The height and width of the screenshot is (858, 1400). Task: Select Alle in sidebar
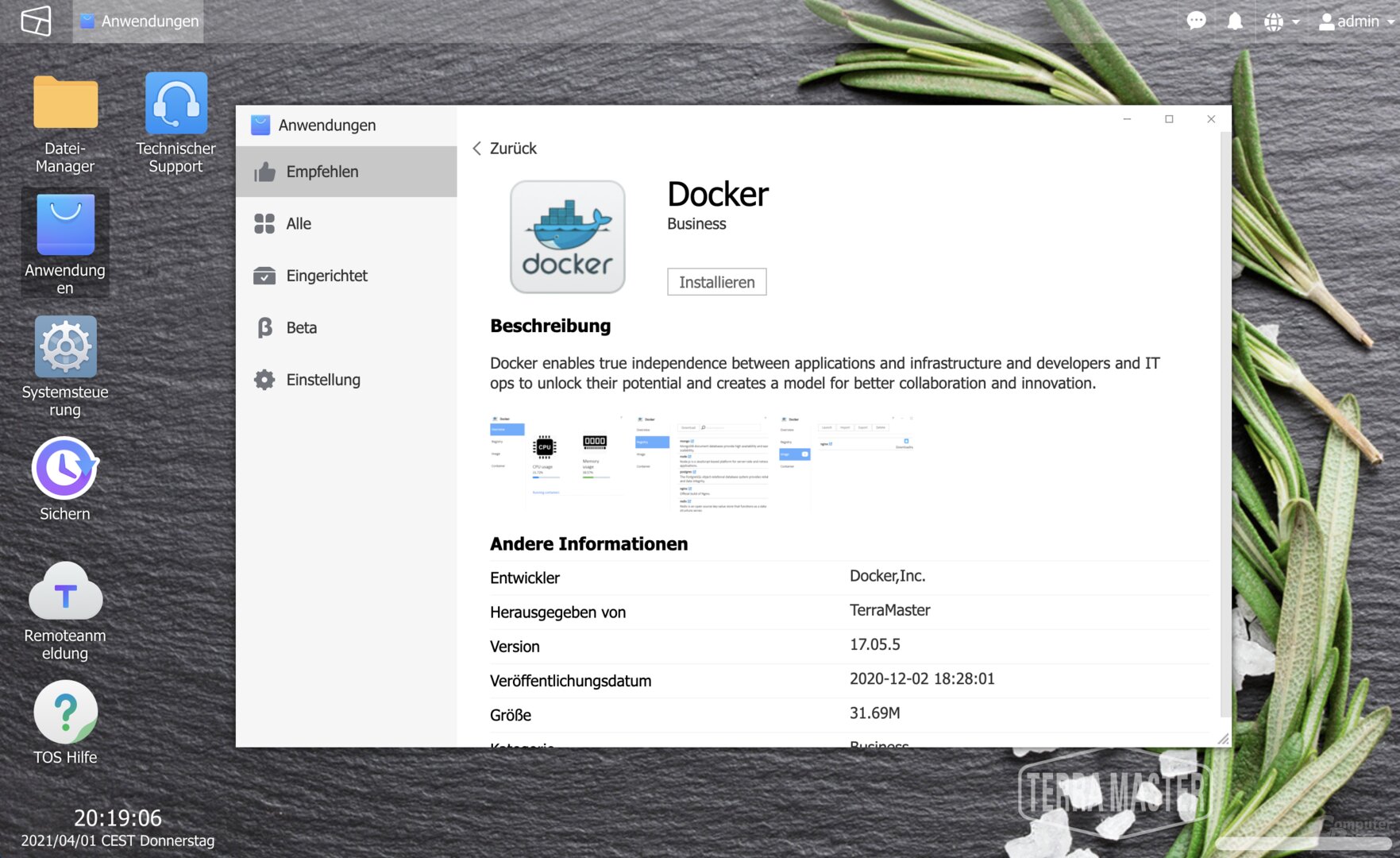pos(346,224)
